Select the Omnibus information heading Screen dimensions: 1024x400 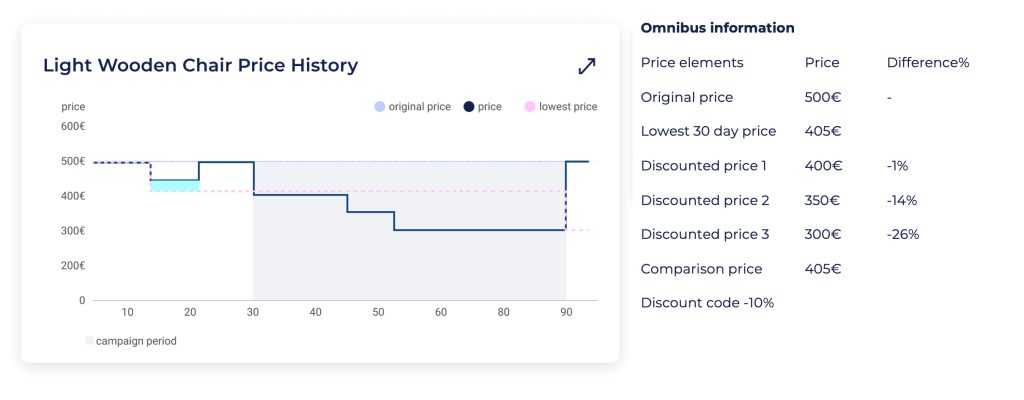click(x=717, y=28)
